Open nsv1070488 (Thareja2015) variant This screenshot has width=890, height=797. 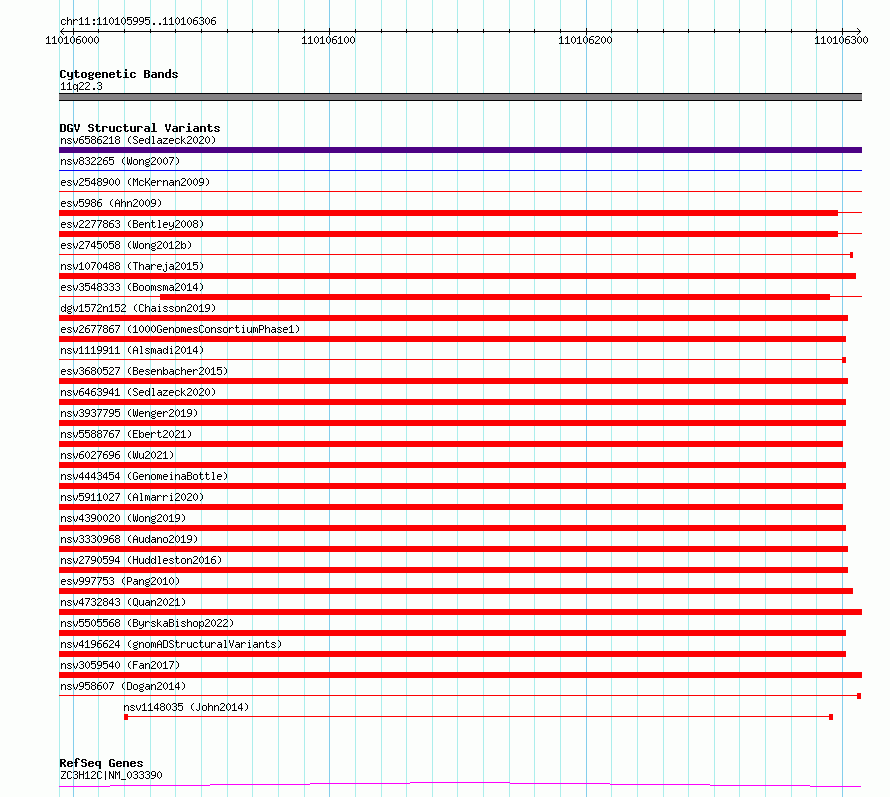click(132, 266)
